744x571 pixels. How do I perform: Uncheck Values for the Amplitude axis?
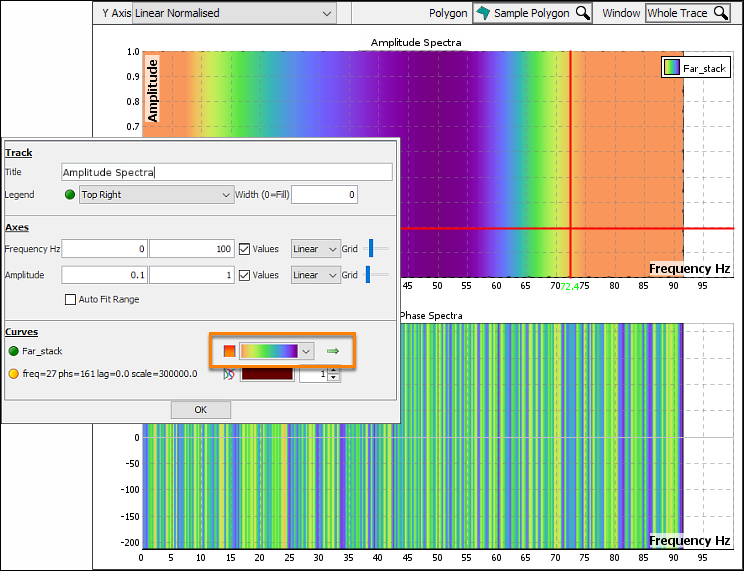click(244, 275)
